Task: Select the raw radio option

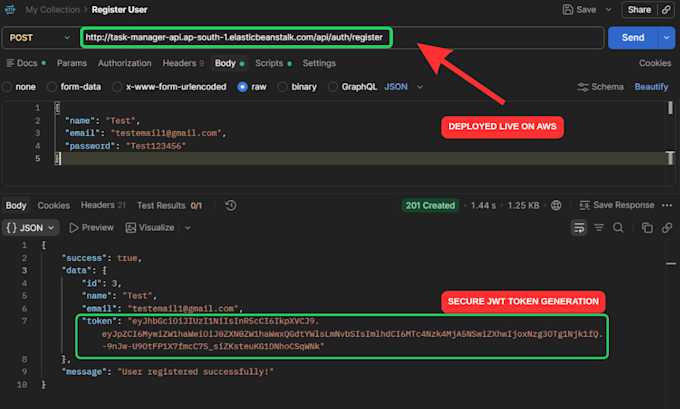Action: pyautogui.click(x=242, y=87)
